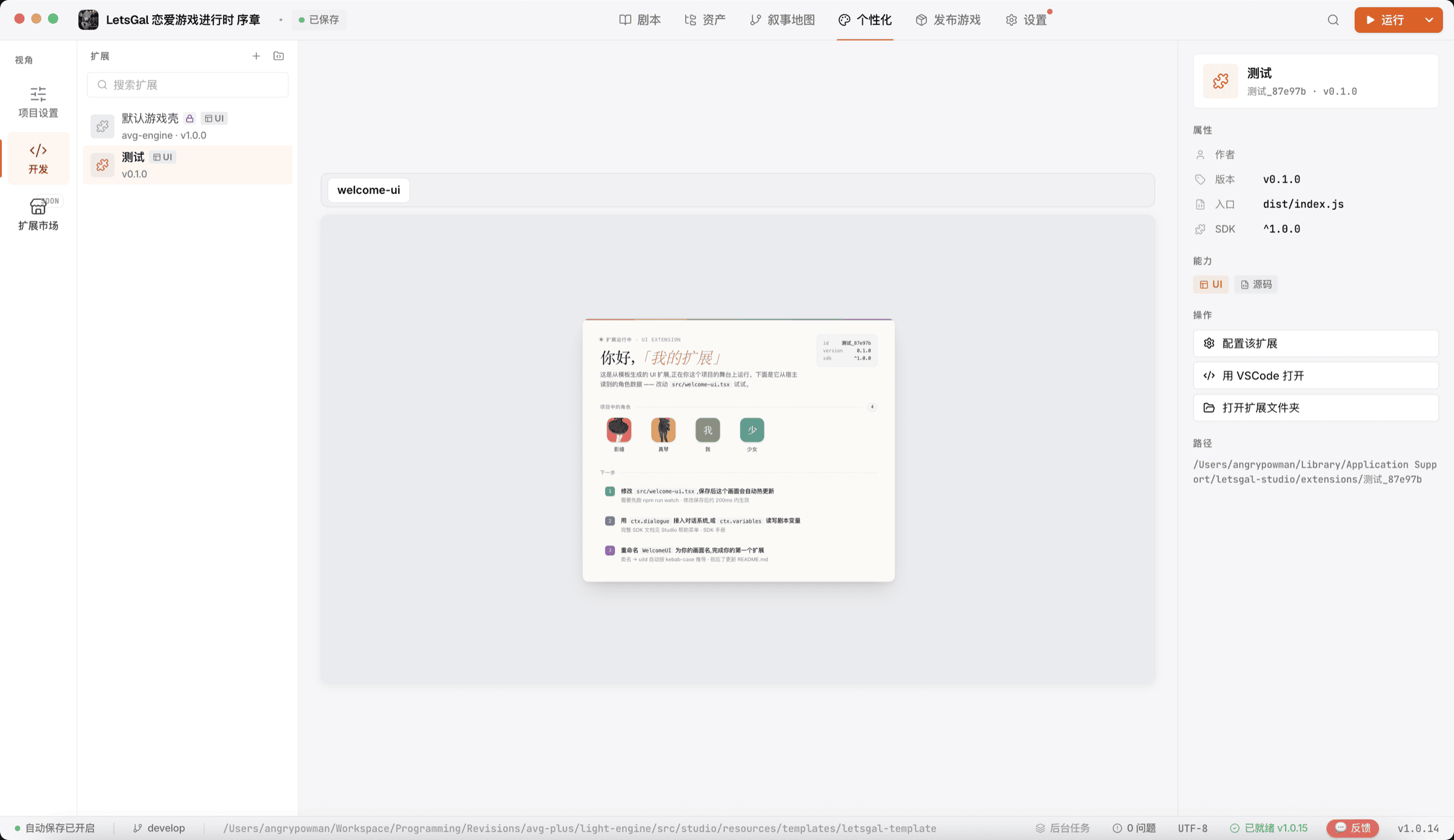Import extension from folder icon
The image size is (1454, 840).
pyautogui.click(x=279, y=56)
